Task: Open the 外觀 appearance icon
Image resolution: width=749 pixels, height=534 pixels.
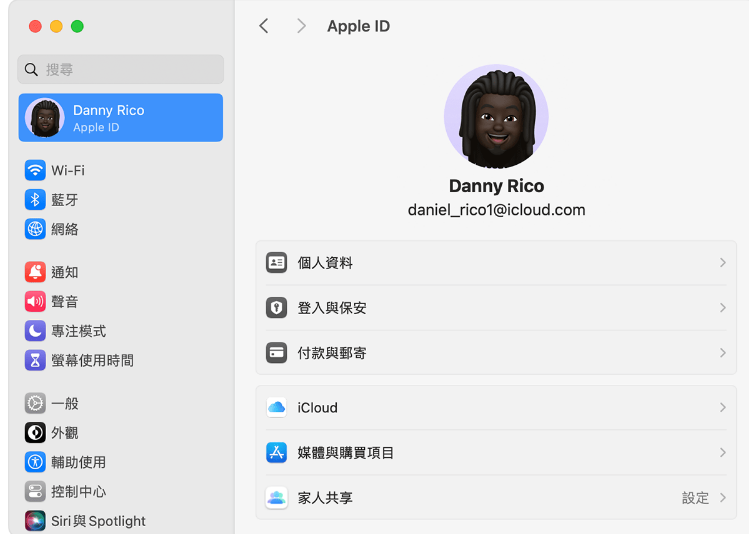Action: [35, 433]
